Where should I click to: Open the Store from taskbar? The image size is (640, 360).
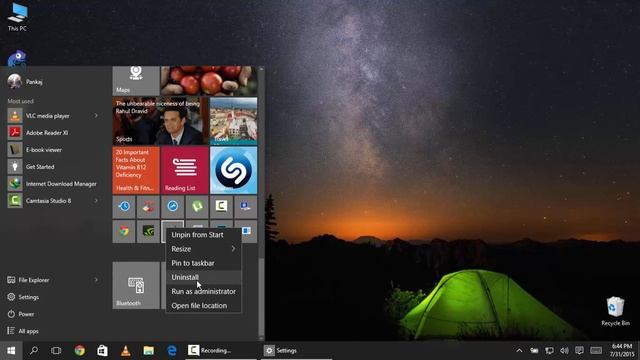click(102, 351)
